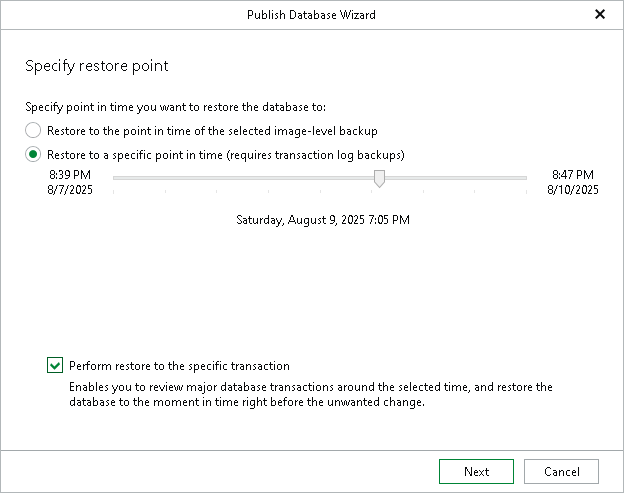Click the 8:47 PM 8/10/2025 end label
The width and height of the screenshot is (624, 493).
pos(573,182)
